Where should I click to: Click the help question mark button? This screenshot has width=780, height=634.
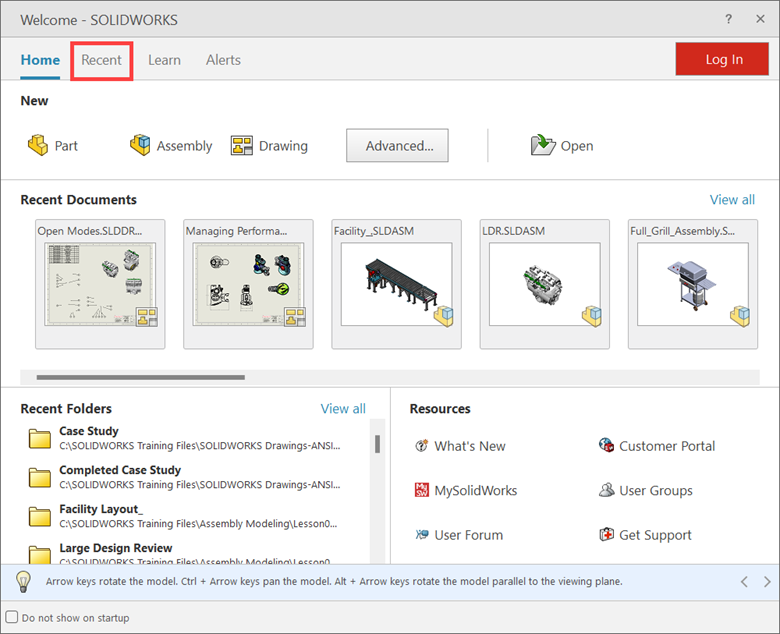[x=728, y=19]
